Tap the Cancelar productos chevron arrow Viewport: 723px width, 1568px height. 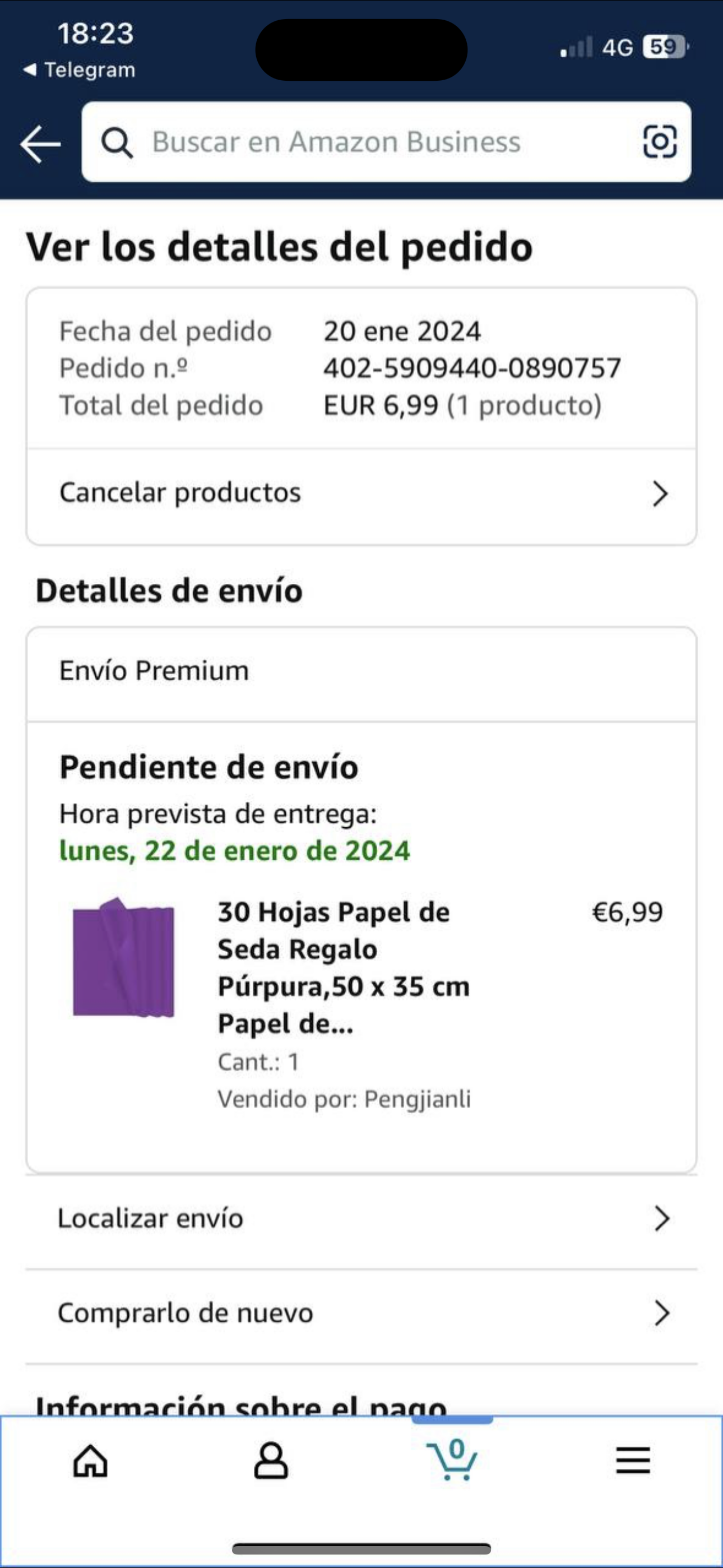[660, 494]
